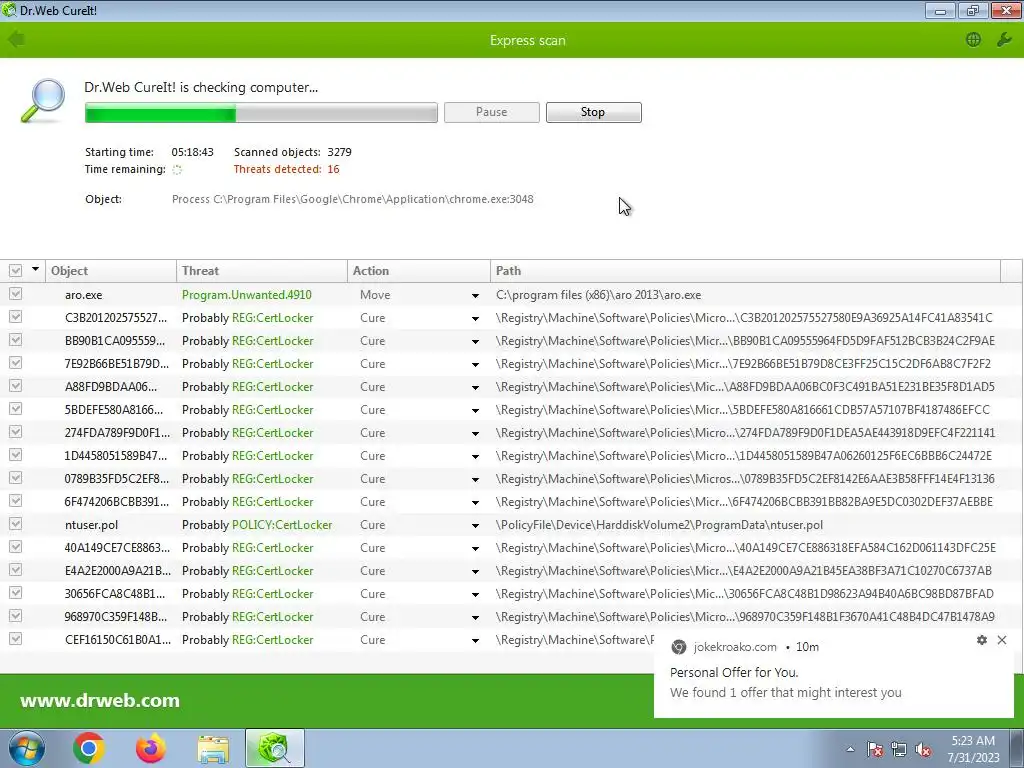Open action dropdown for 968970C359F148B row
Screen dimensions: 1024x768
click(475, 618)
